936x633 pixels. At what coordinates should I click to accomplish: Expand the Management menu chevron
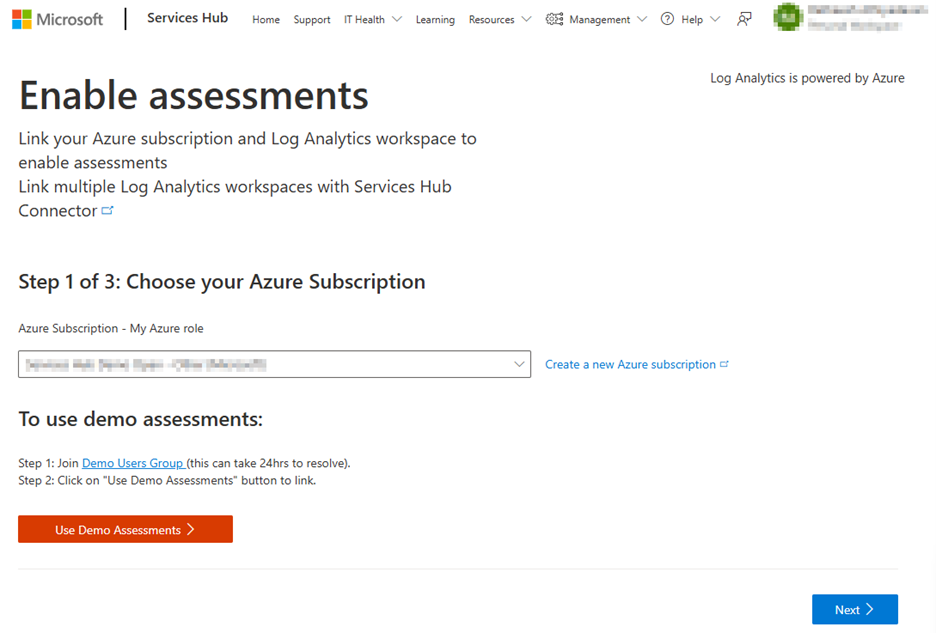pos(642,20)
